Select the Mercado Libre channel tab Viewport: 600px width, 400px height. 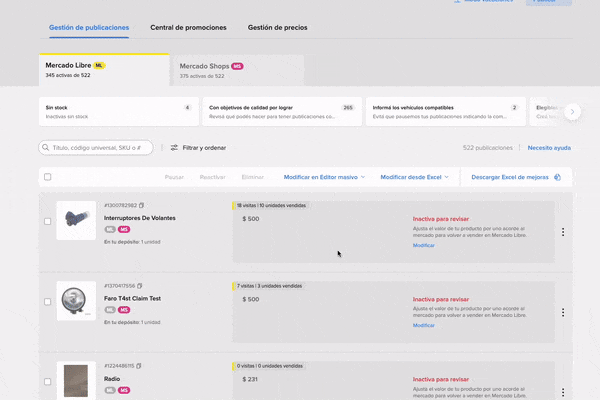pos(104,70)
